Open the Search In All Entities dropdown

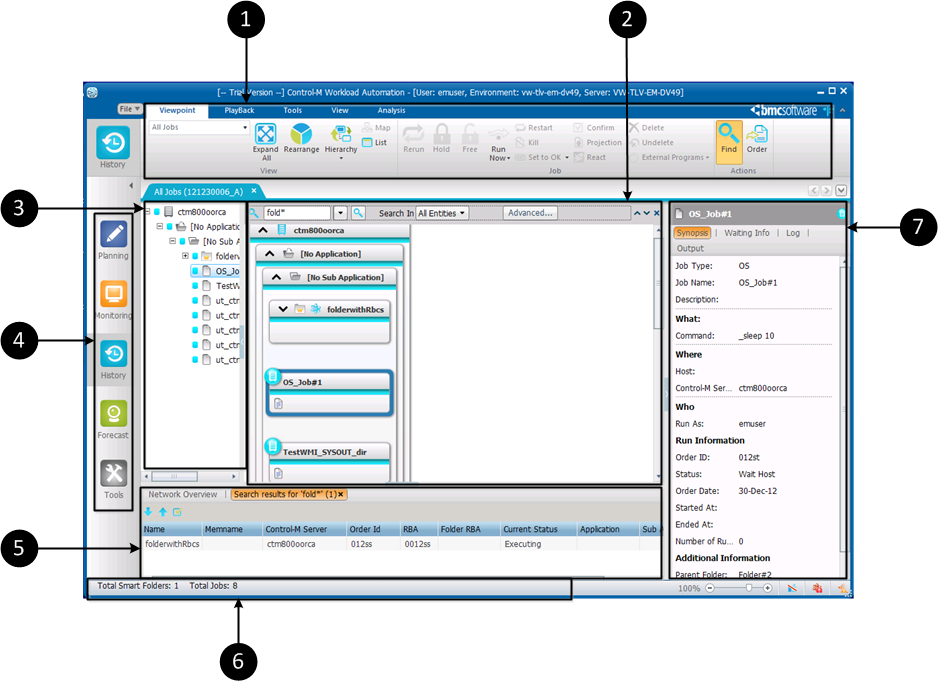[x=441, y=213]
